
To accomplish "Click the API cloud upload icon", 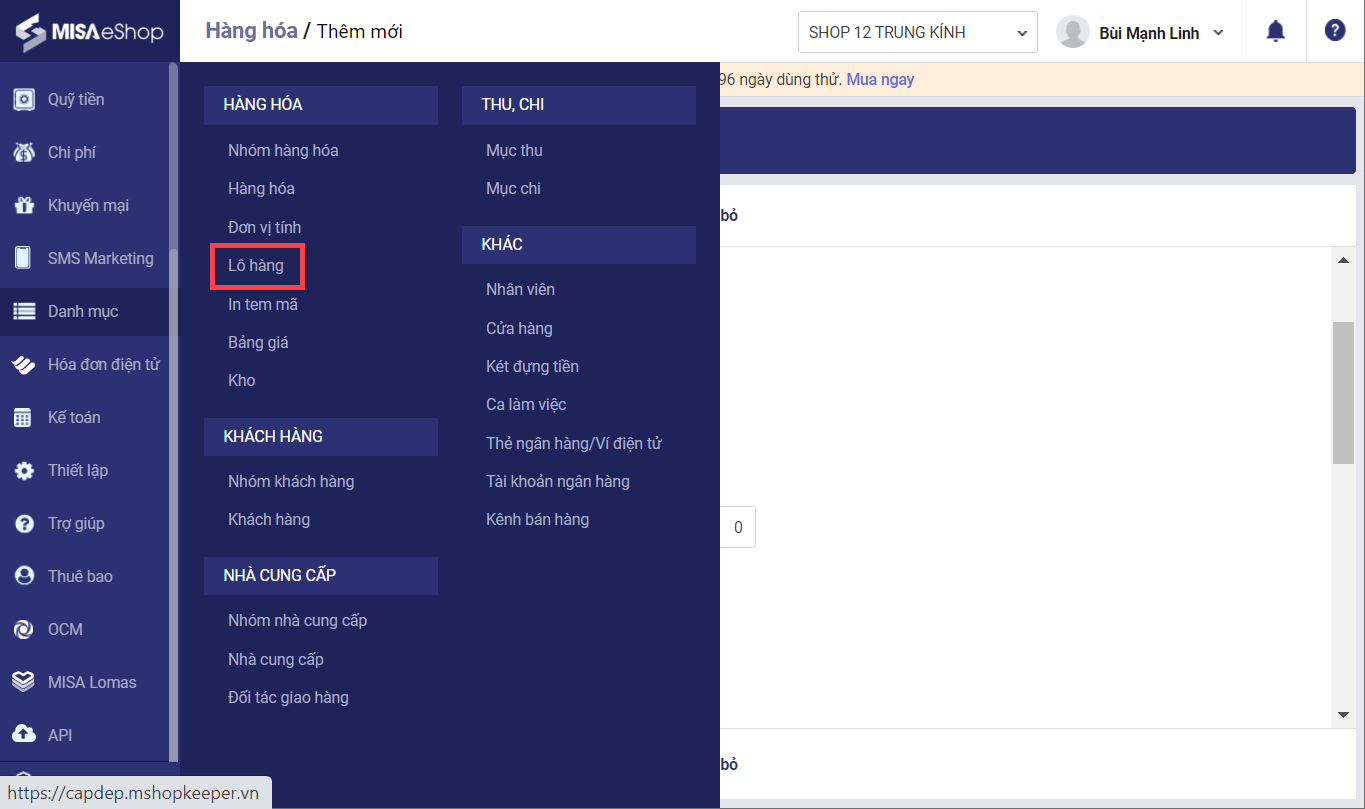I will pos(23,735).
